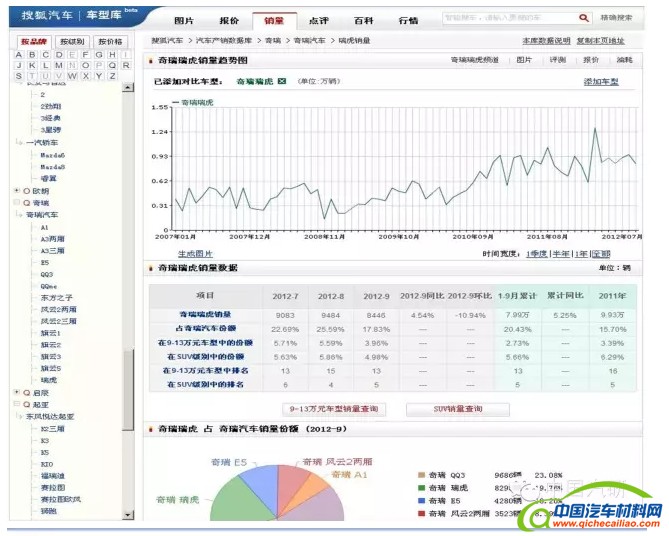The height and width of the screenshot is (536, 669).
Task: Expand the 欧朗 brand node
Action: click(17, 190)
